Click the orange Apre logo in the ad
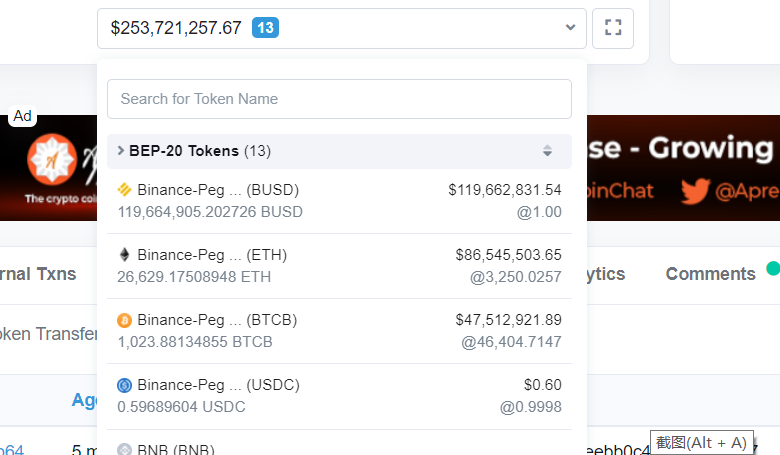 pos(52,160)
